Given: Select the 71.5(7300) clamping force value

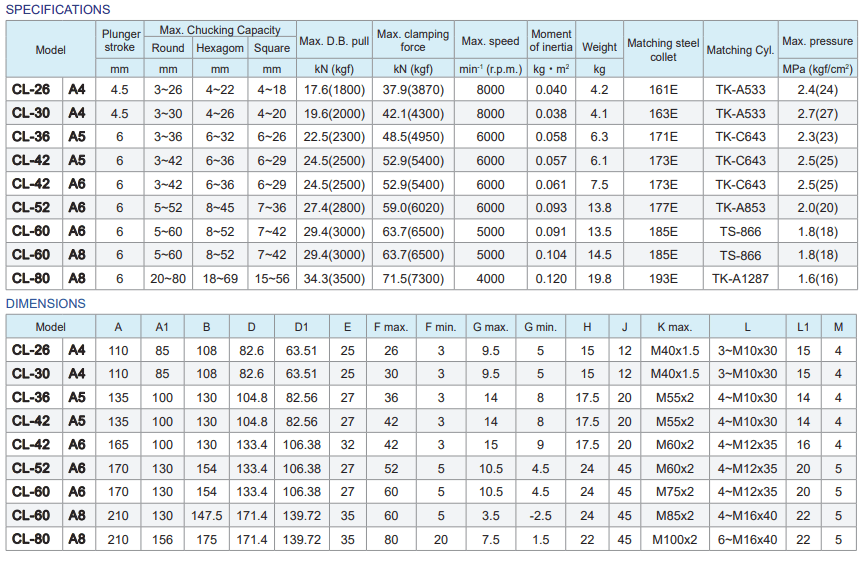Looking at the screenshot, I should pos(412,278).
